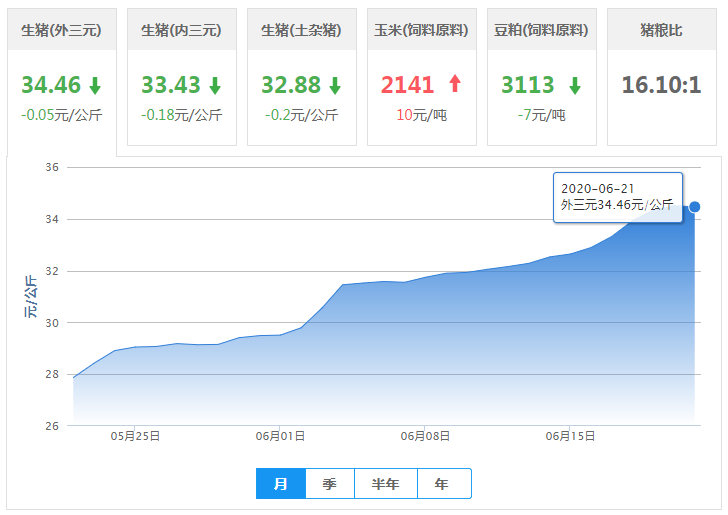Click green down arrow beside 33.43
728x515 pixels.
(x=215, y=85)
